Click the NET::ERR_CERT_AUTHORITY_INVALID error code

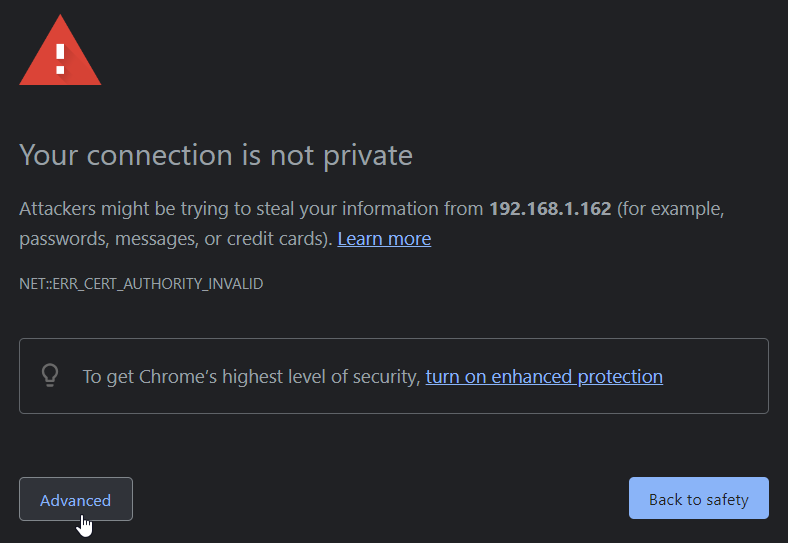(141, 284)
